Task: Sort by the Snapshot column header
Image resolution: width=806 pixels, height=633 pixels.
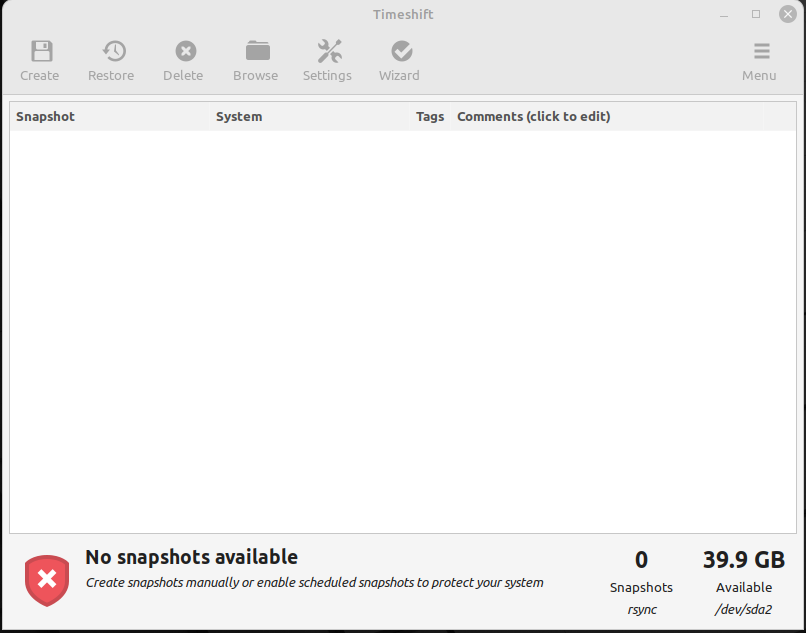Action: (46, 117)
